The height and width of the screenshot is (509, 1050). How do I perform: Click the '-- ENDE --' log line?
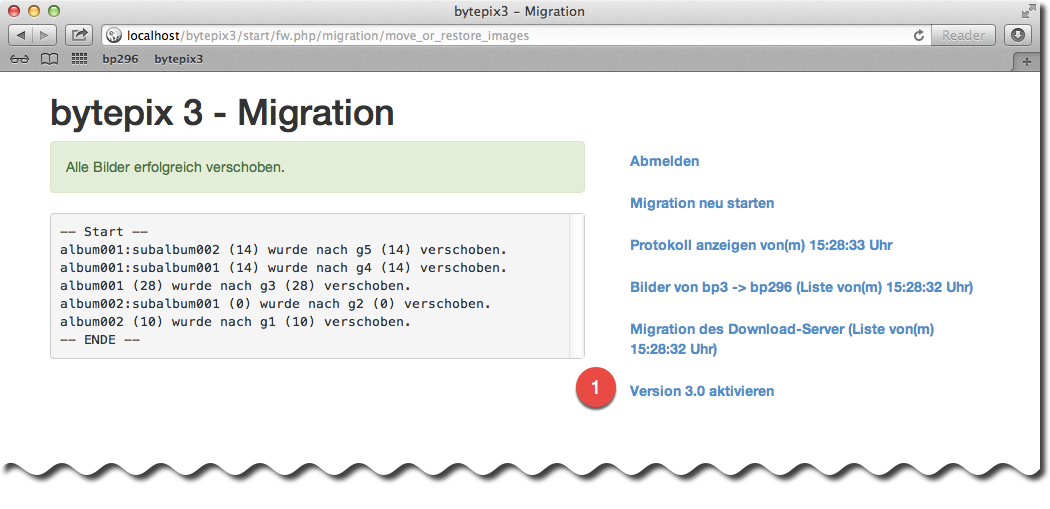tap(100, 340)
